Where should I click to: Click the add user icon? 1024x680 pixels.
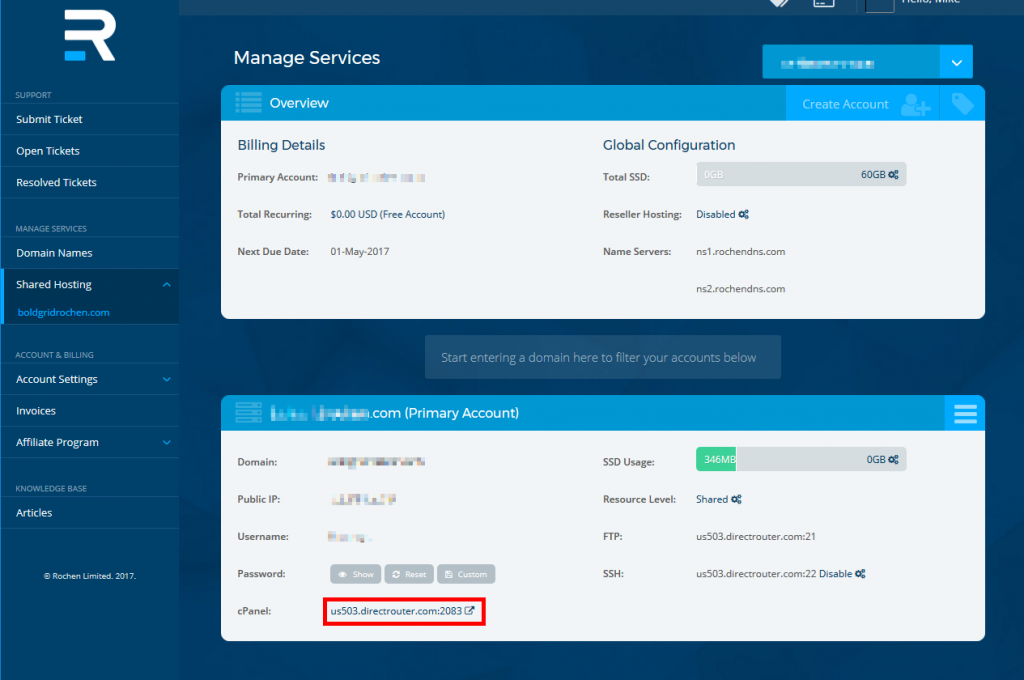(x=915, y=104)
